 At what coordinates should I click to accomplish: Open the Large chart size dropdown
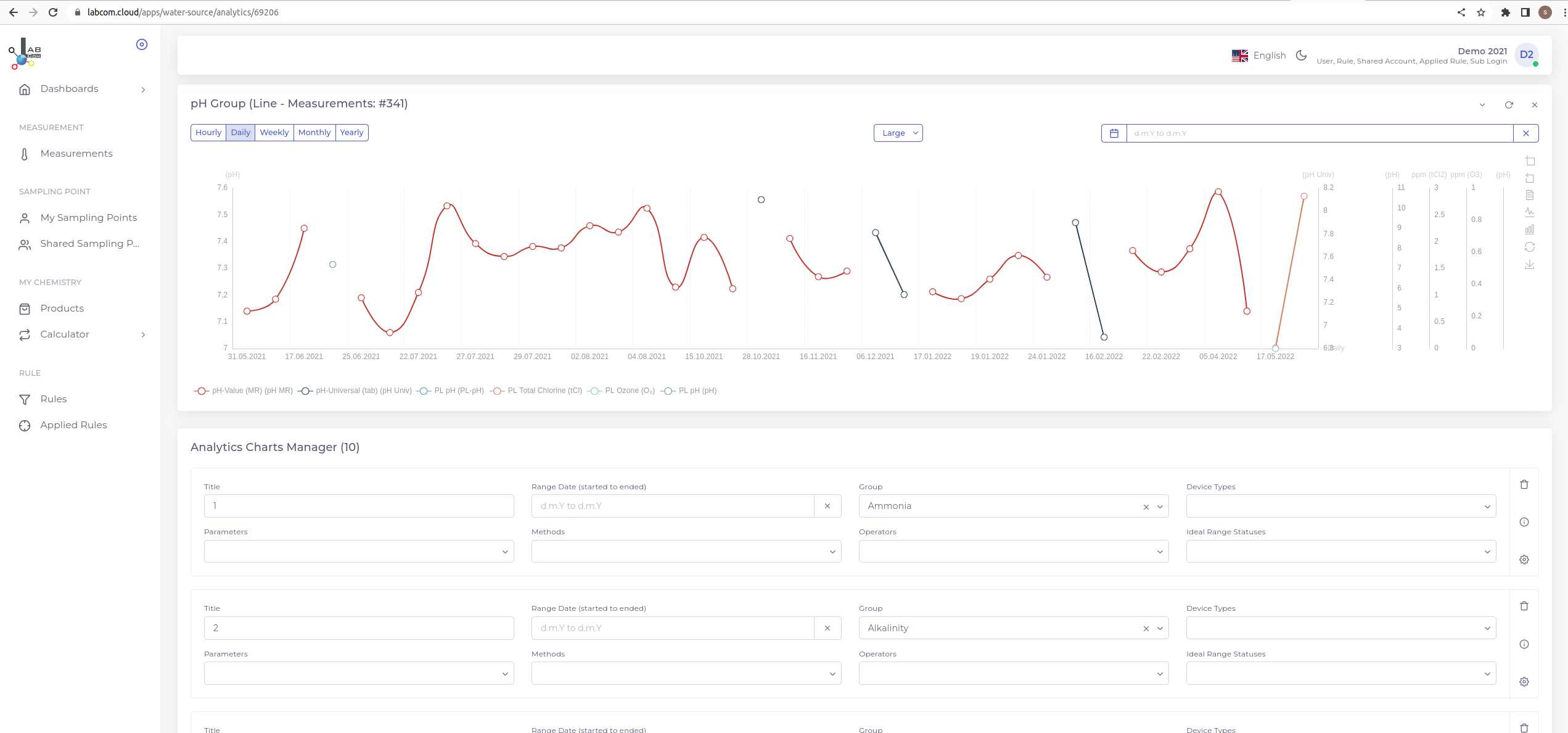click(x=898, y=133)
